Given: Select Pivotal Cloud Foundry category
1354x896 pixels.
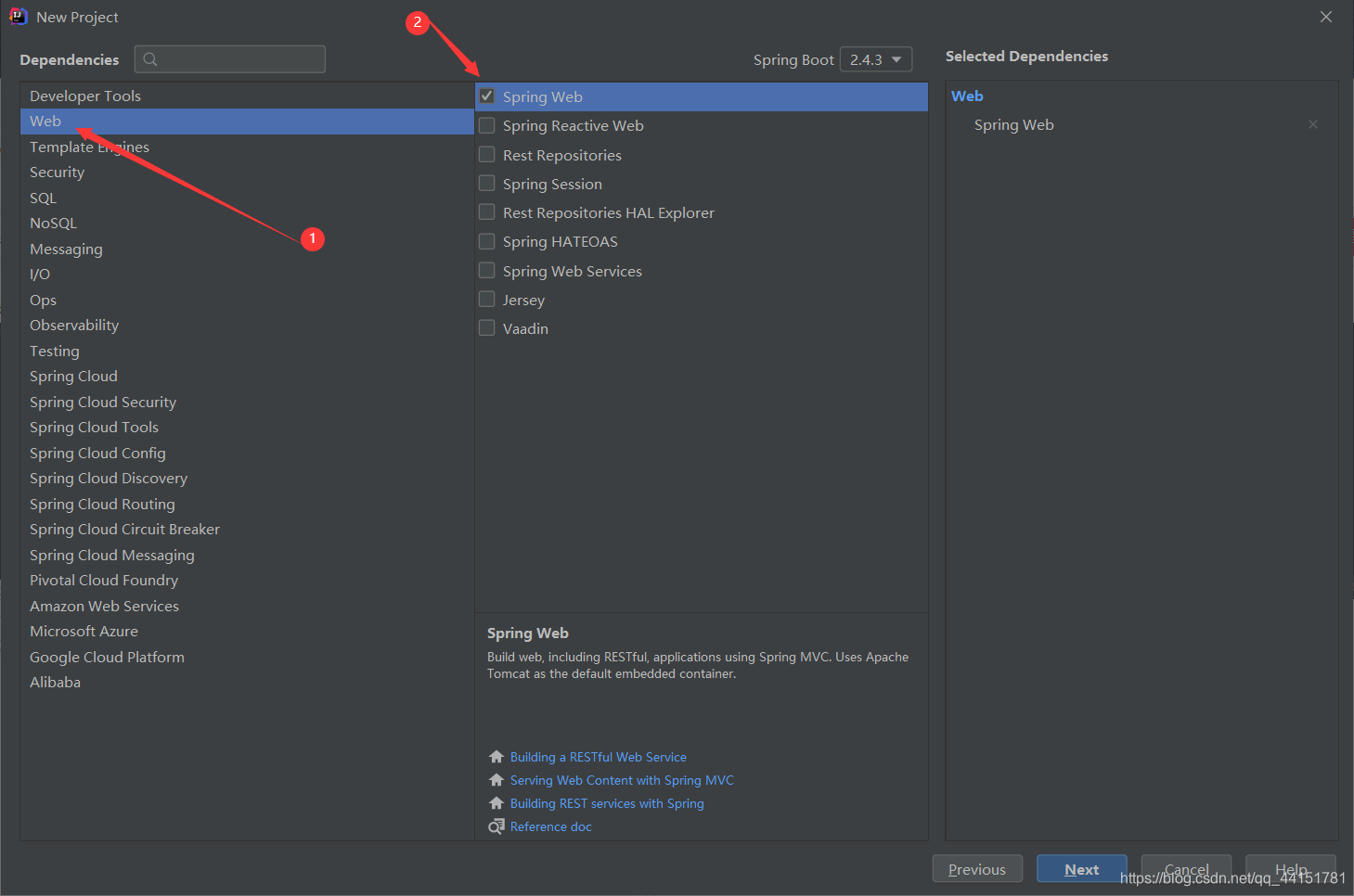Looking at the screenshot, I should (x=247, y=581).
